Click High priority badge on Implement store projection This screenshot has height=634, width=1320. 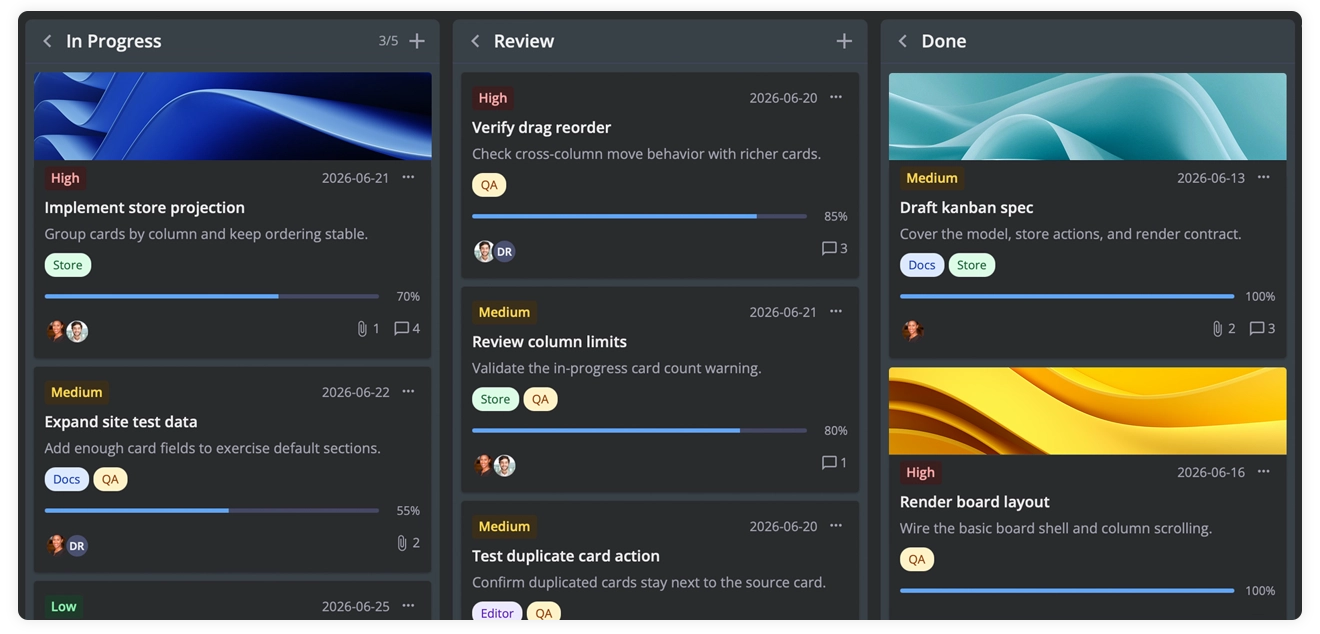point(65,178)
